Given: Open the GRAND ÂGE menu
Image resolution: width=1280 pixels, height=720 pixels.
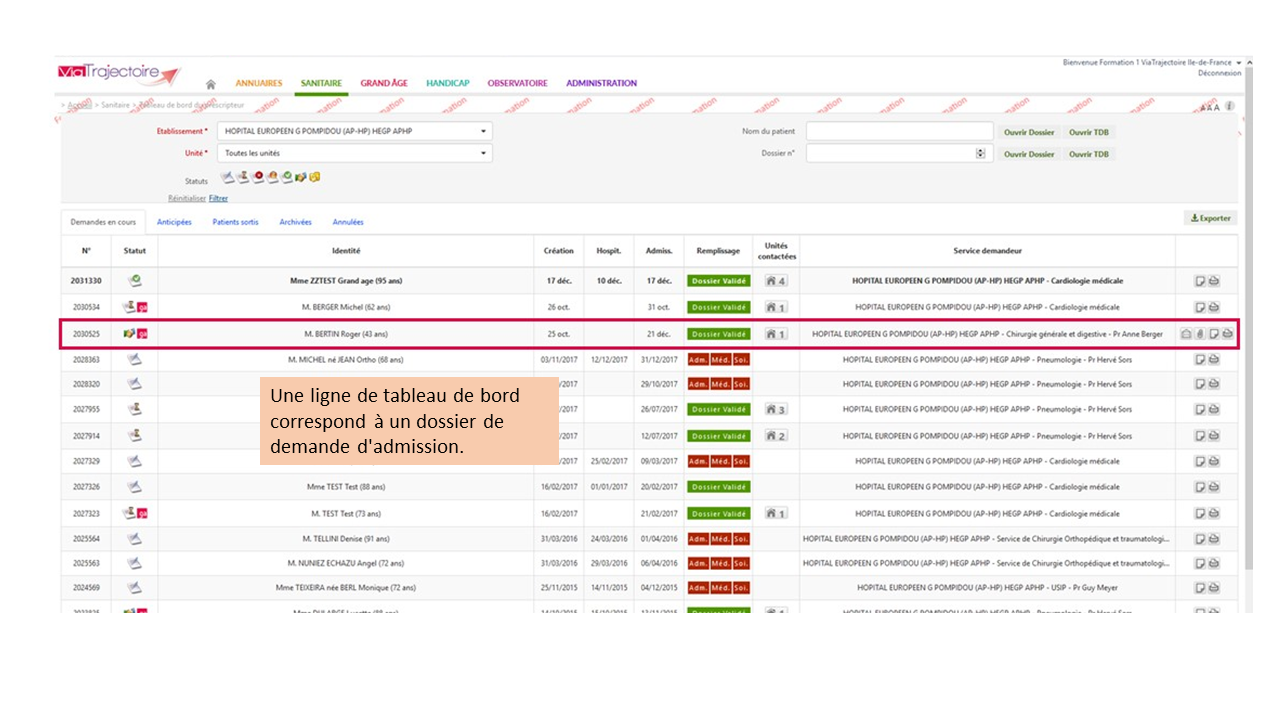Looking at the screenshot, I should pyautogui.click(x=384, y=83).
